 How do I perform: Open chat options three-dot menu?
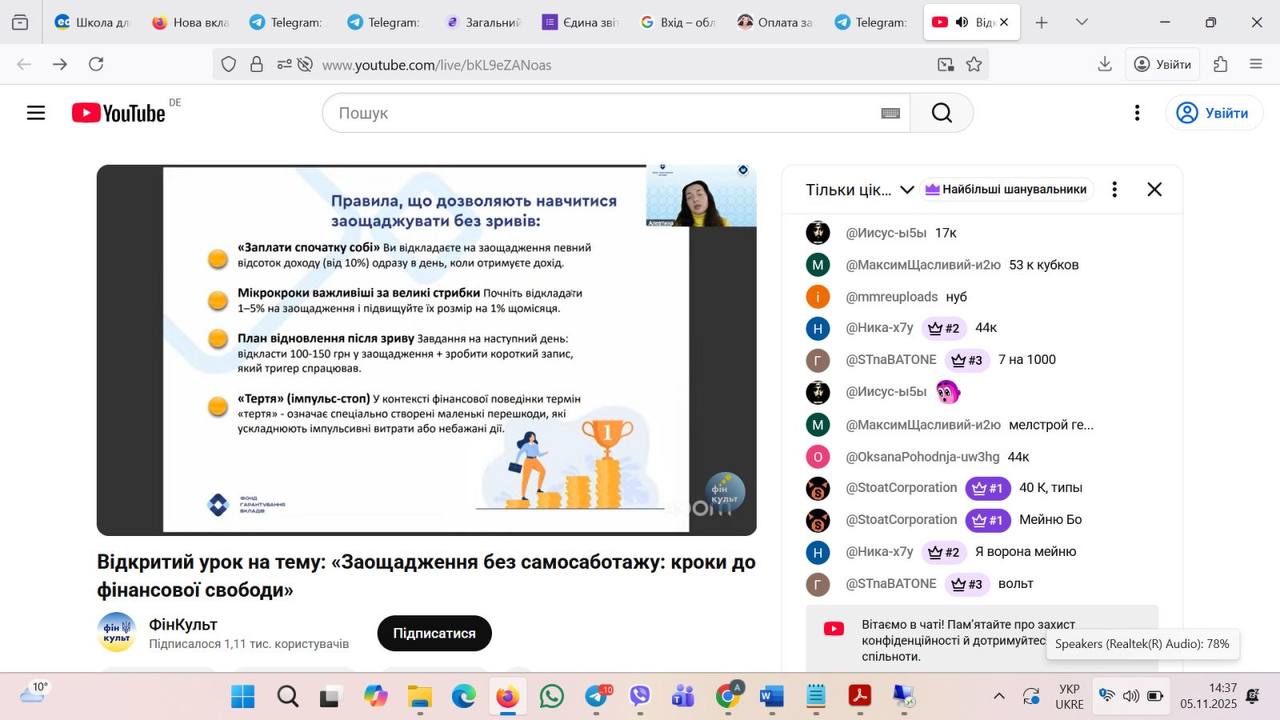pyautogui.click(x=1114, y=189)
